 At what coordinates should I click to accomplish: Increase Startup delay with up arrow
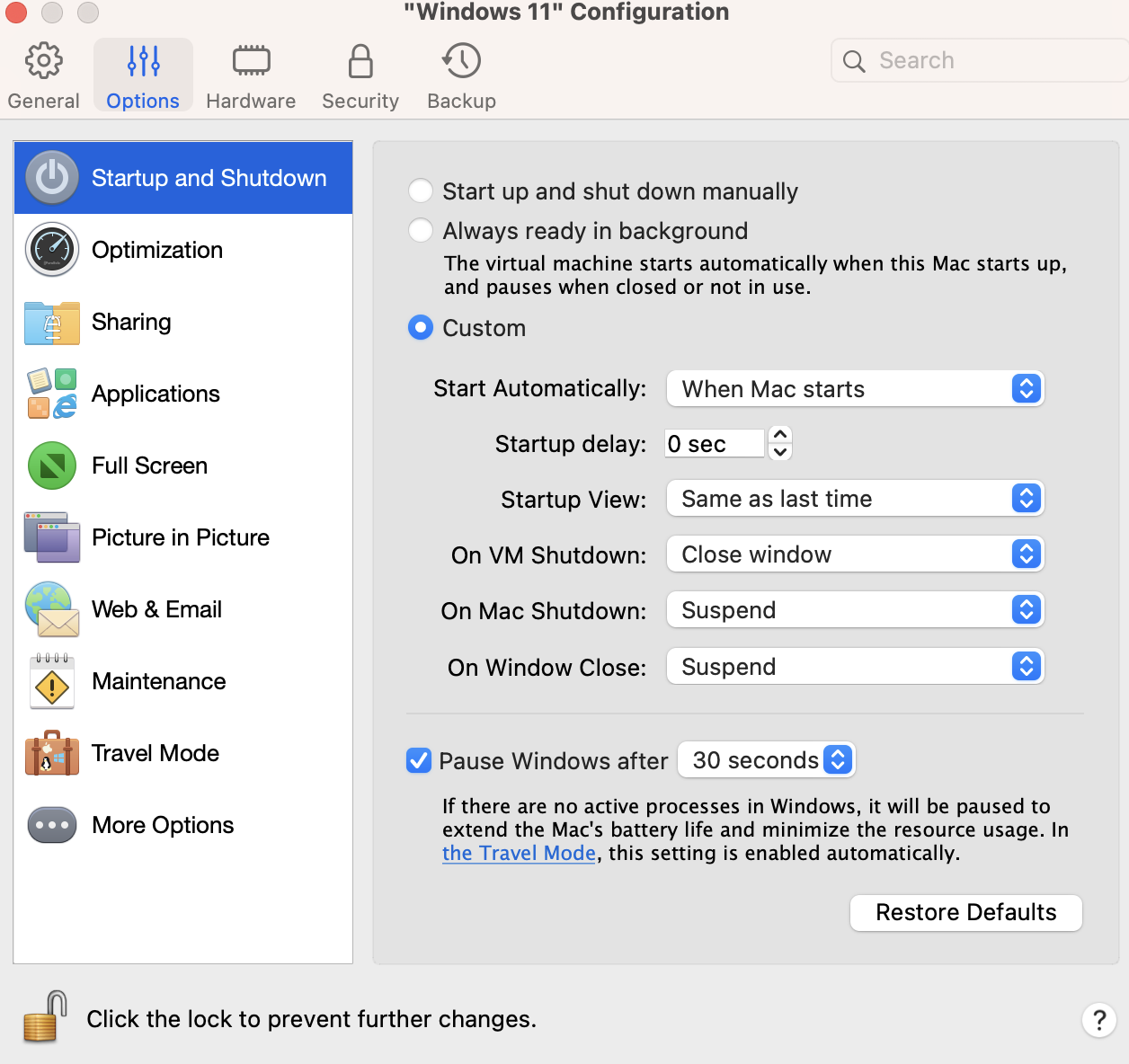pos(780,434)
